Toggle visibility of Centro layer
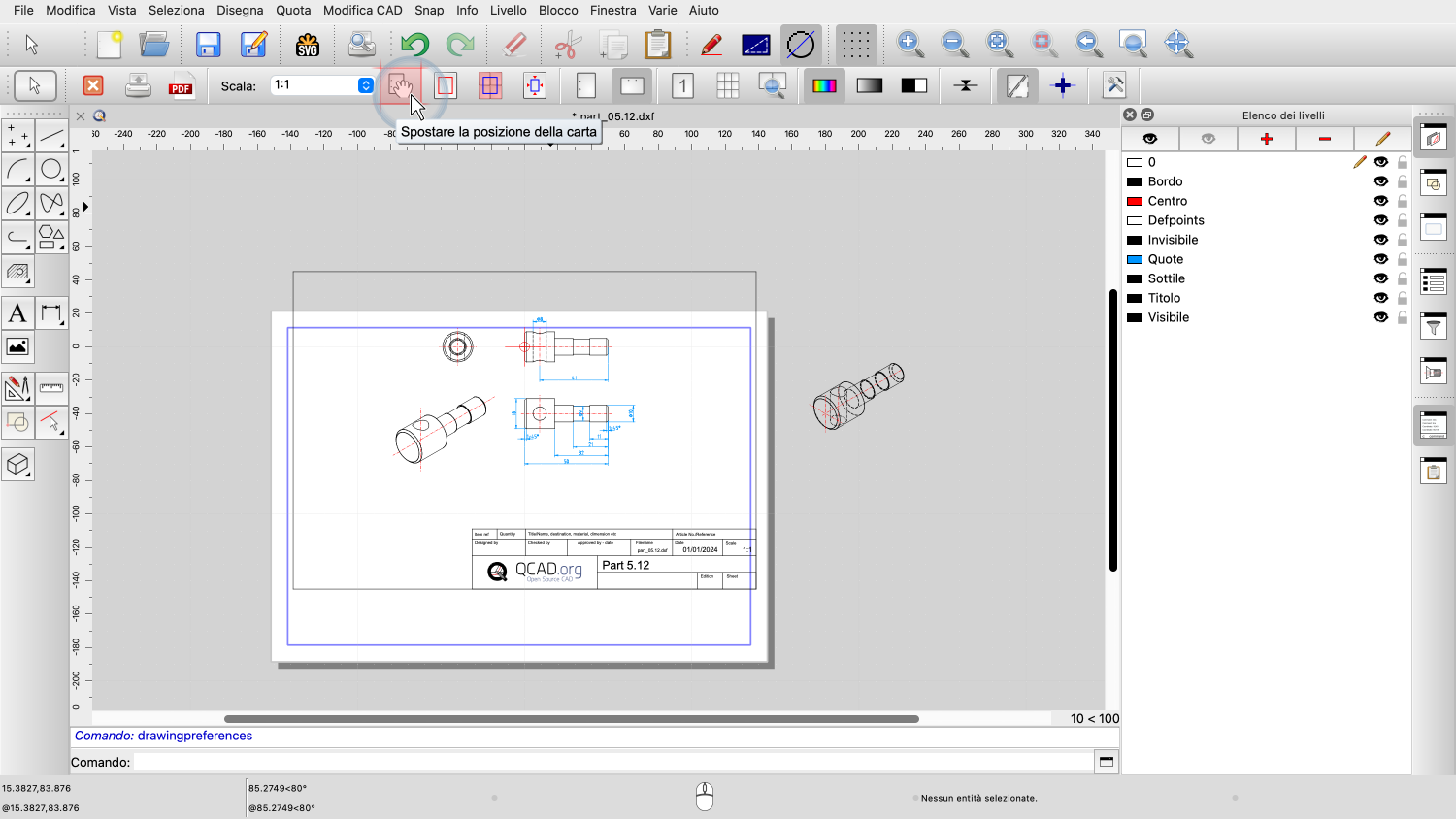Screen dimensions: 1456x819 1380,201
